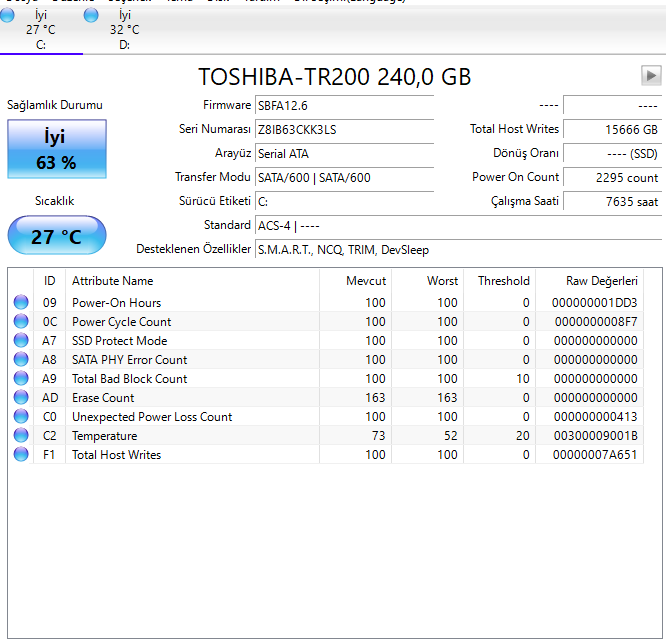Click the Raw Değerleri column header
Screen dimensions: 666x640
tap(590, 281)
